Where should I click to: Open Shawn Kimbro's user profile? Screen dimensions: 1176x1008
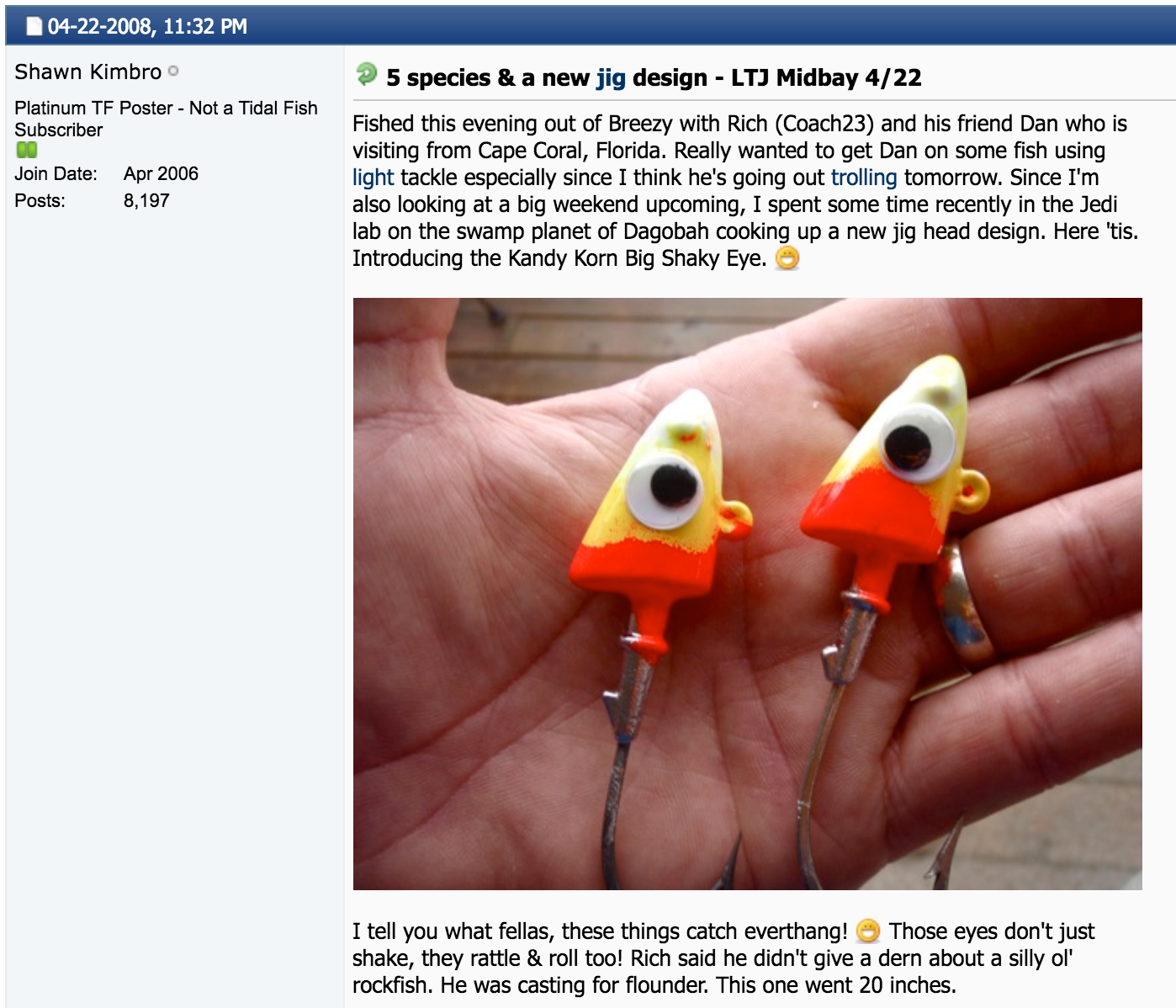(87, 72)
